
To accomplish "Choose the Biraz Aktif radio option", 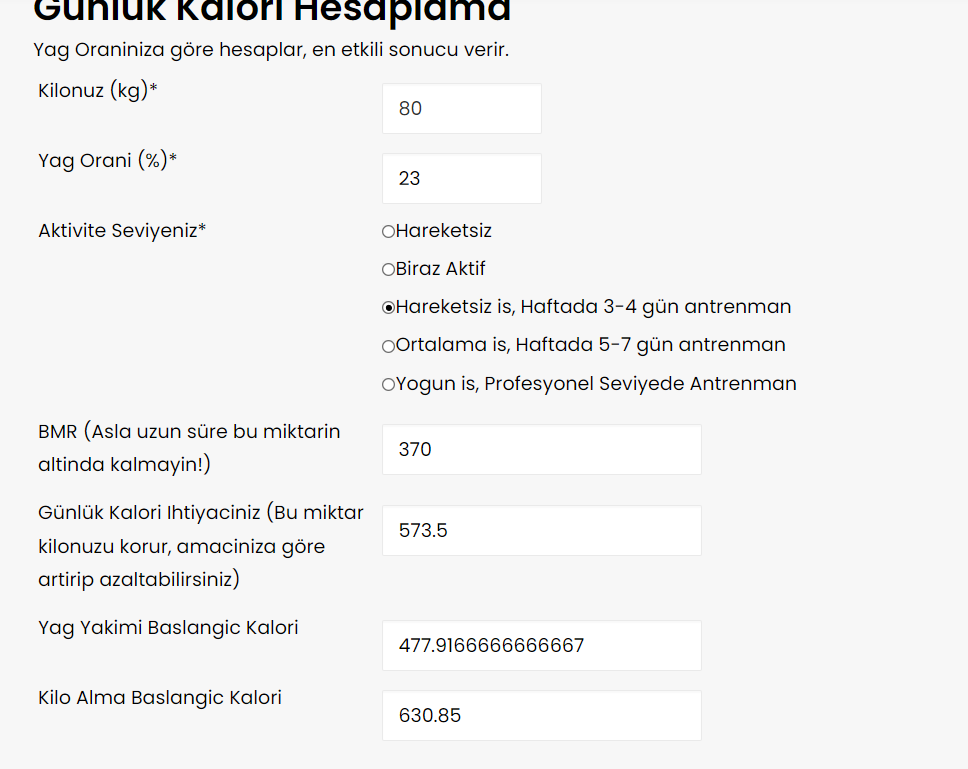I will coord(388,270).
